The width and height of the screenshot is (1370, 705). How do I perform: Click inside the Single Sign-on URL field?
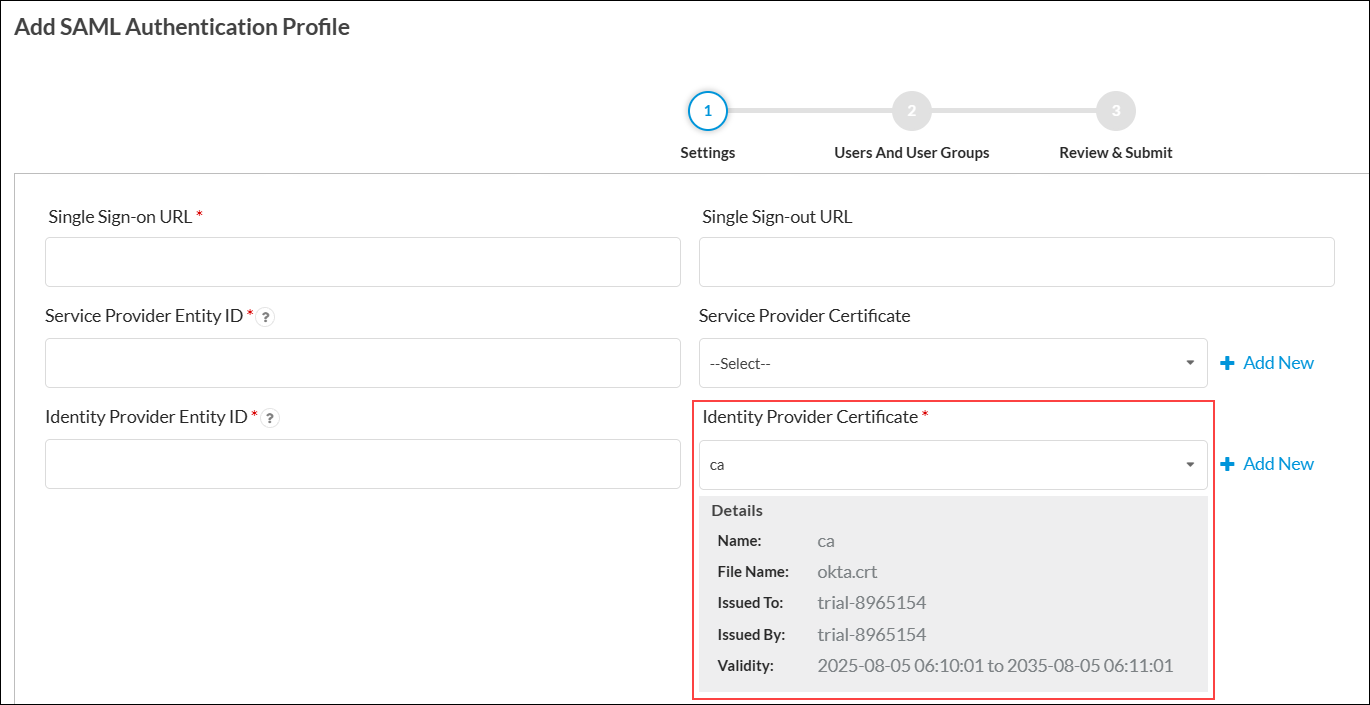pos(362,261)
